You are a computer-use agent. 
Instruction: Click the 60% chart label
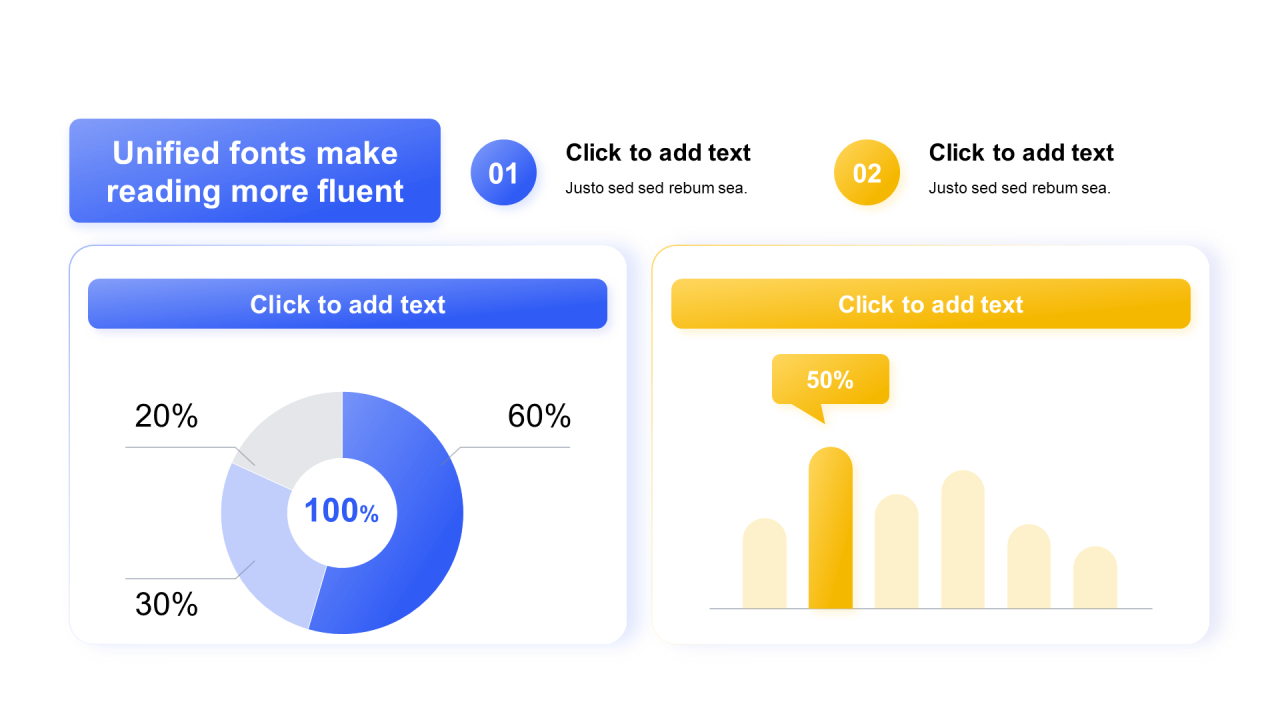click(539, 416)
